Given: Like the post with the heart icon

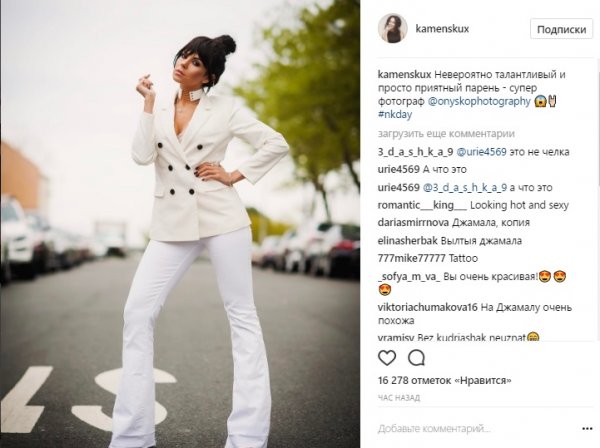Looking at the screenshot, I should click(x=387, y=358).
